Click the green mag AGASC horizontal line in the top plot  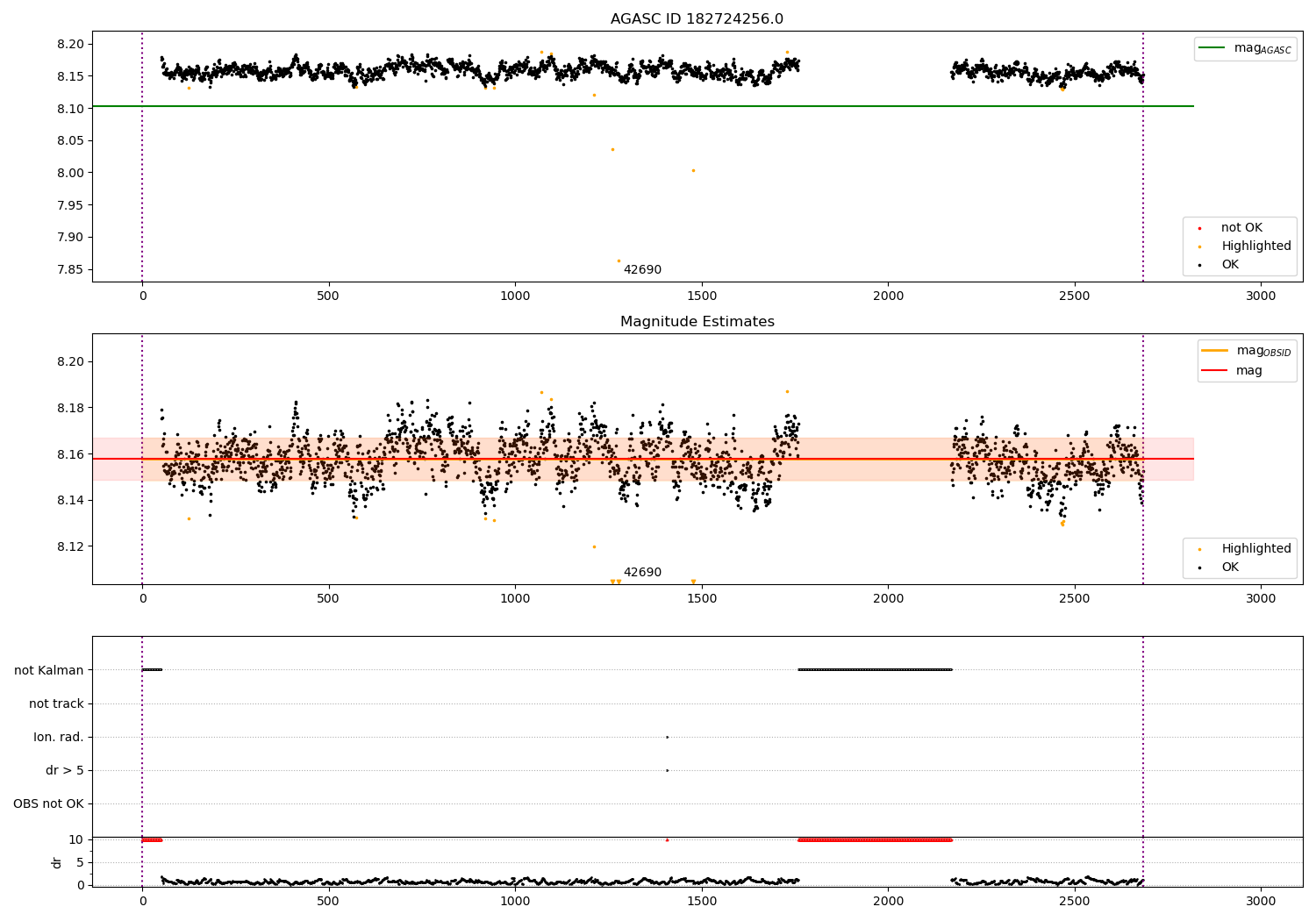coord(642,106)
